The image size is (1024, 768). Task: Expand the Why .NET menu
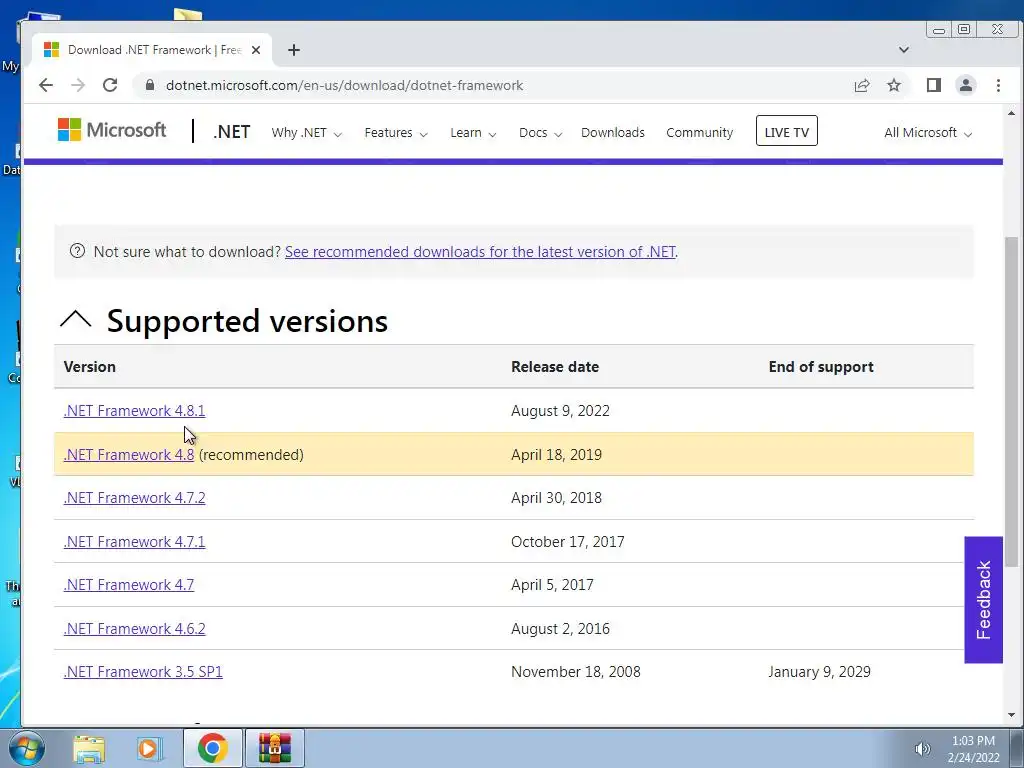click(306, 133)
